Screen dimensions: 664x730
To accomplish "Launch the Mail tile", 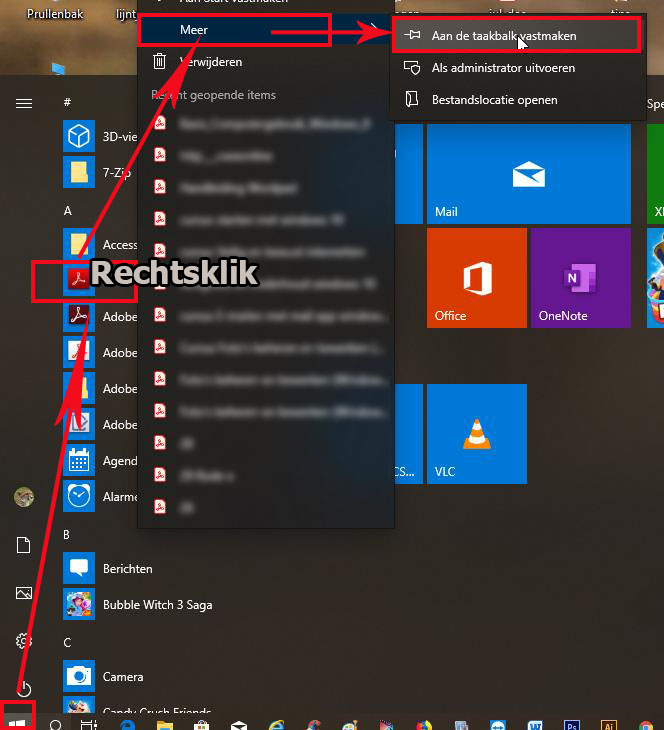I will (528, 174).
